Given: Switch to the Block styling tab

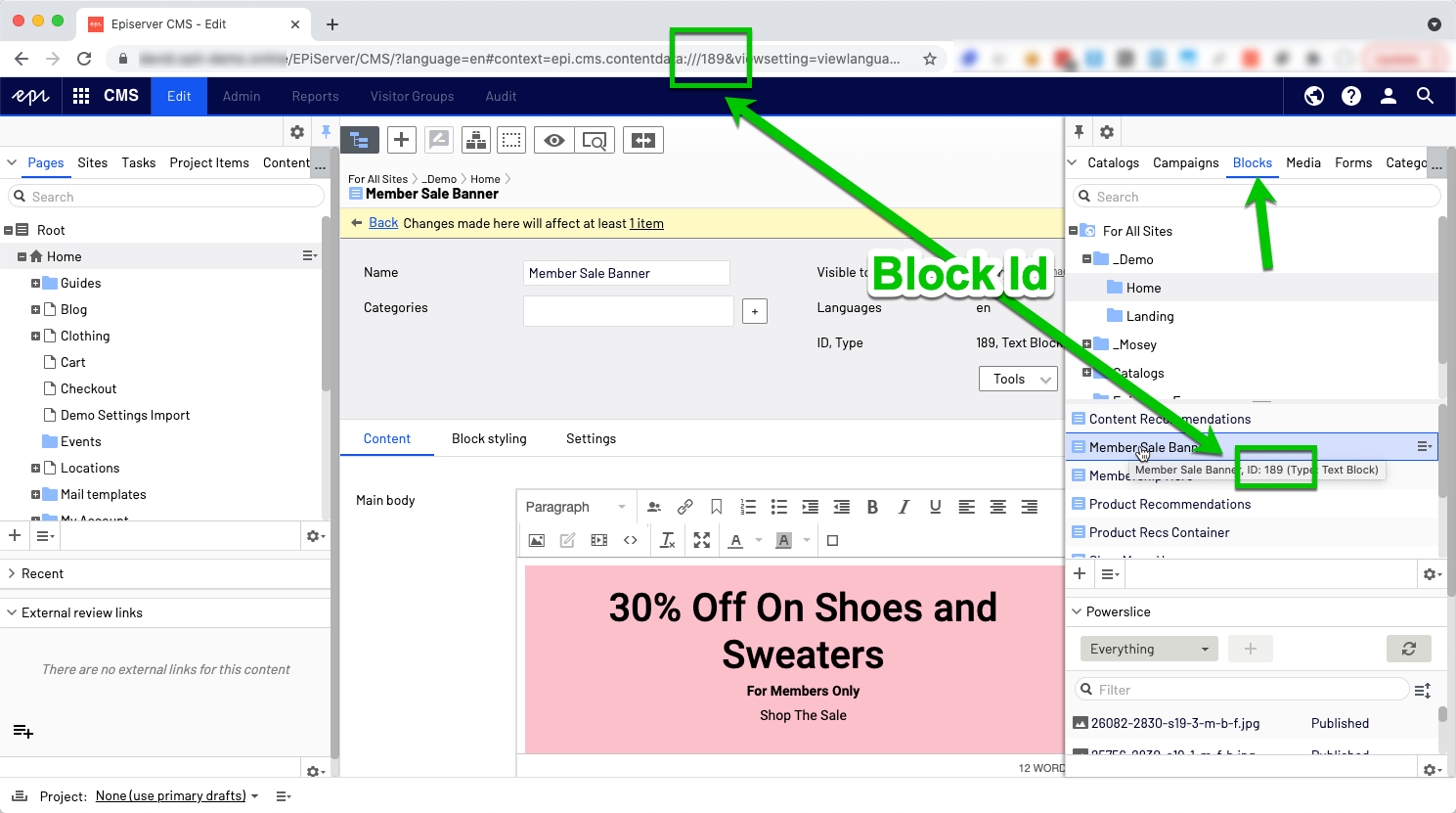Looking at the screenshot, I should 489,438.
